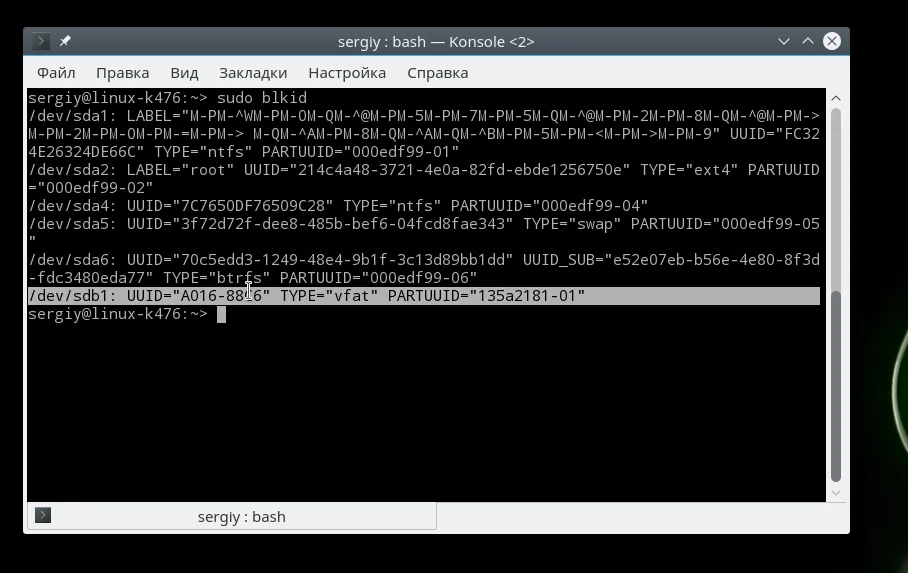Maximize Konsole with the up chevron button
The height and width of the screenshot is (573, 908).
[x=808, y=41]
